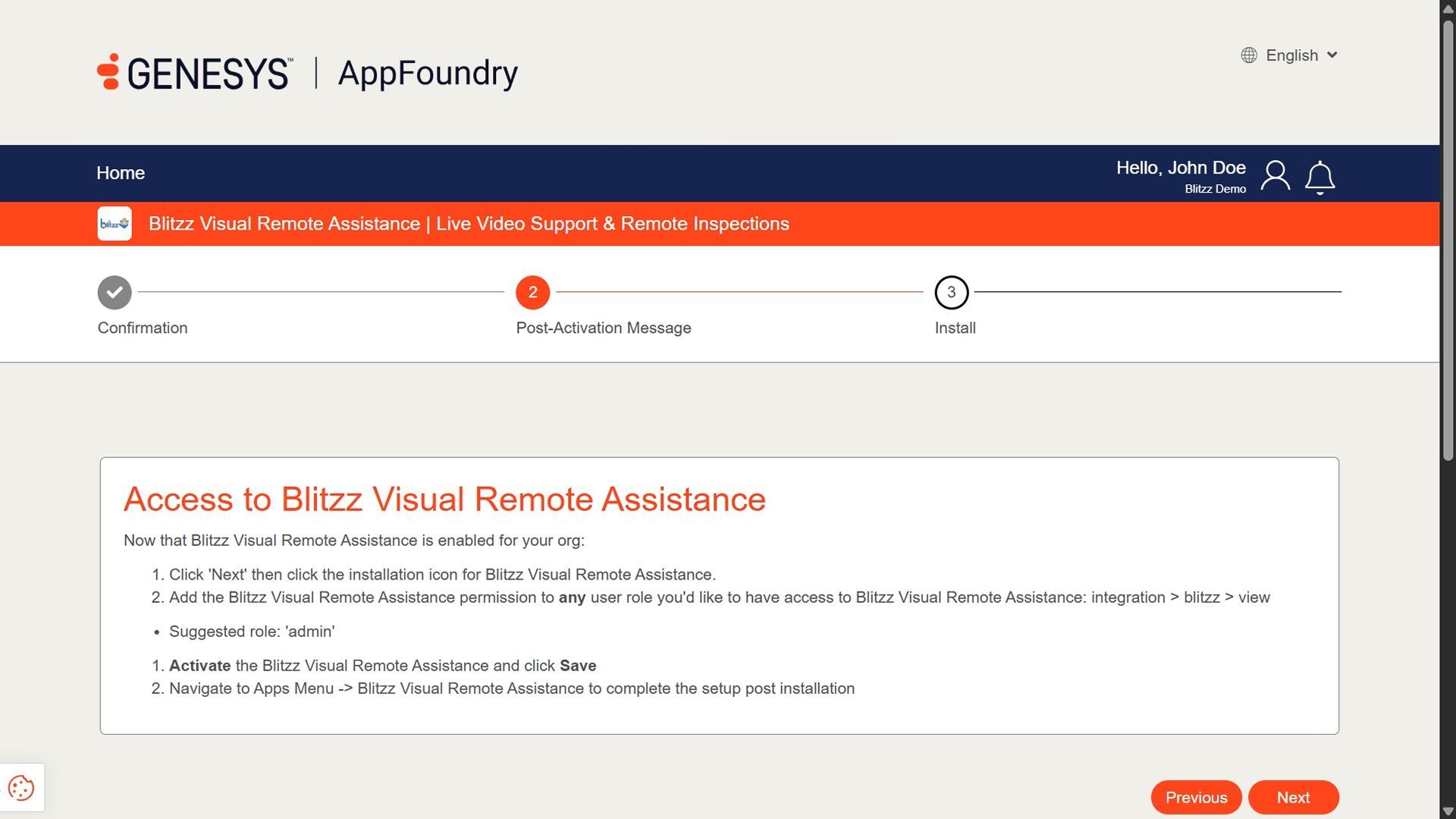Click step 2 Post-Activation Message circle
This screenshot has height=819, width=1456.
point(532,293)
